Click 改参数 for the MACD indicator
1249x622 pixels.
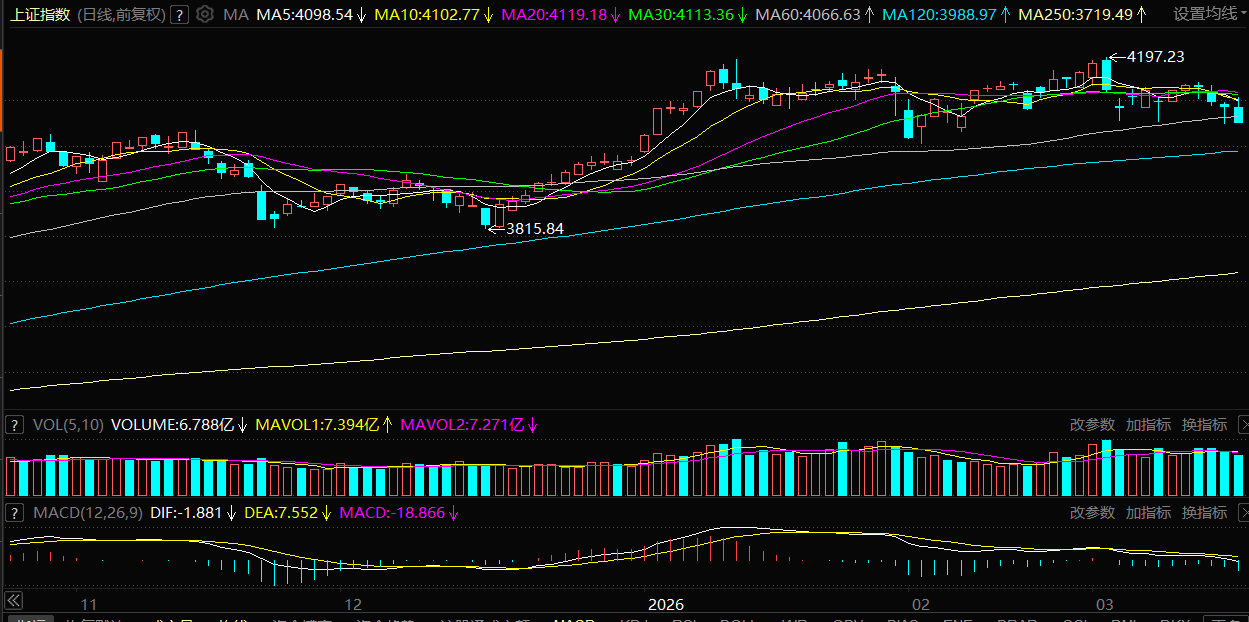click(x=1092, y=513)
